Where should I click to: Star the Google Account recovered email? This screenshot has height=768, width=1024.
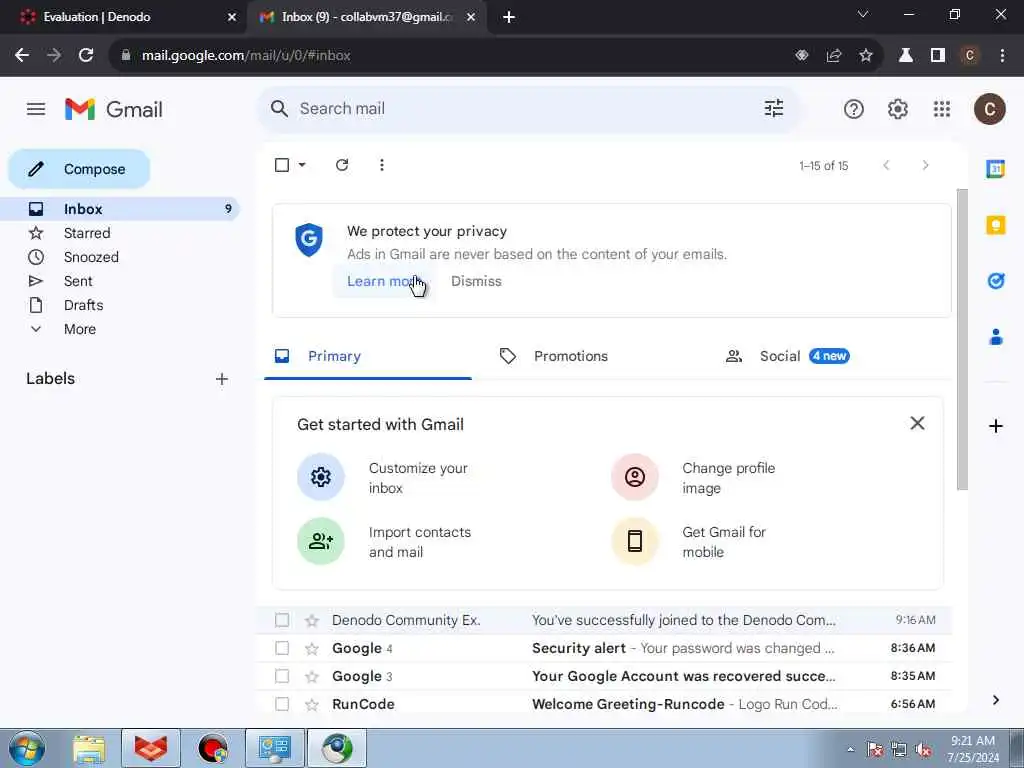[312, 676]
